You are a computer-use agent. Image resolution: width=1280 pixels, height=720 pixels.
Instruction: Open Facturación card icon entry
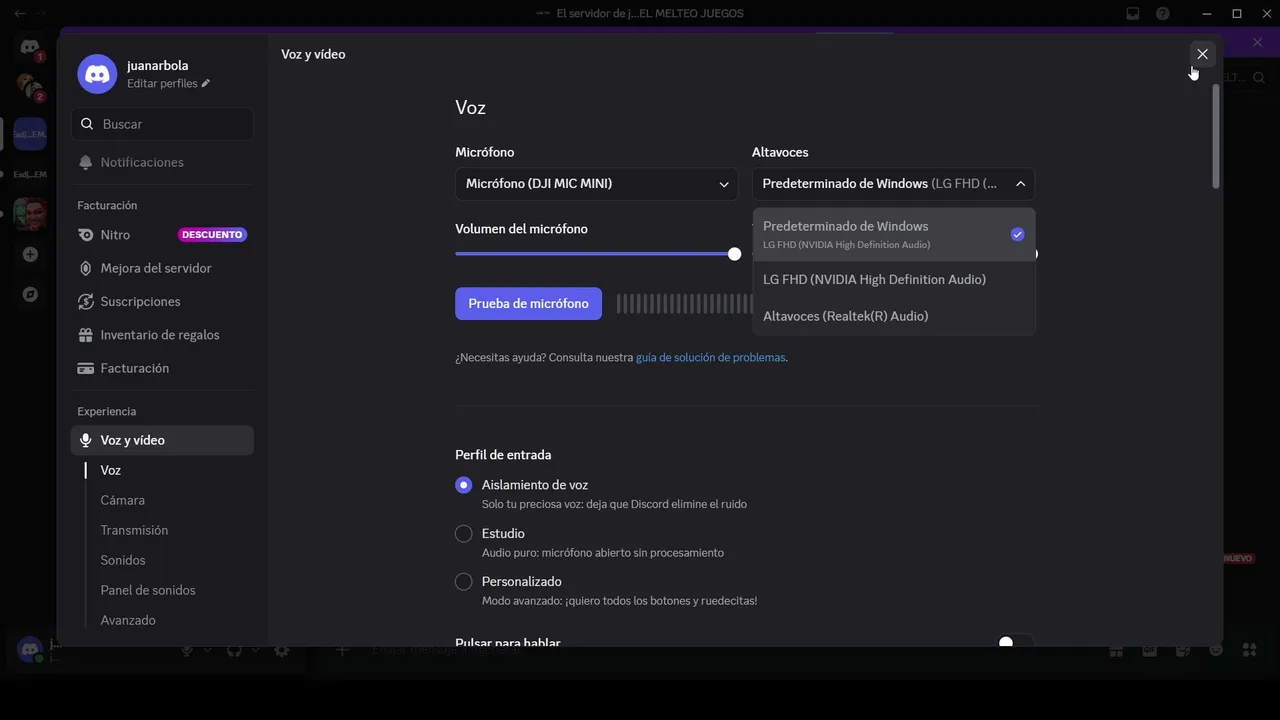pyautogui.click(x=162, y=368)
